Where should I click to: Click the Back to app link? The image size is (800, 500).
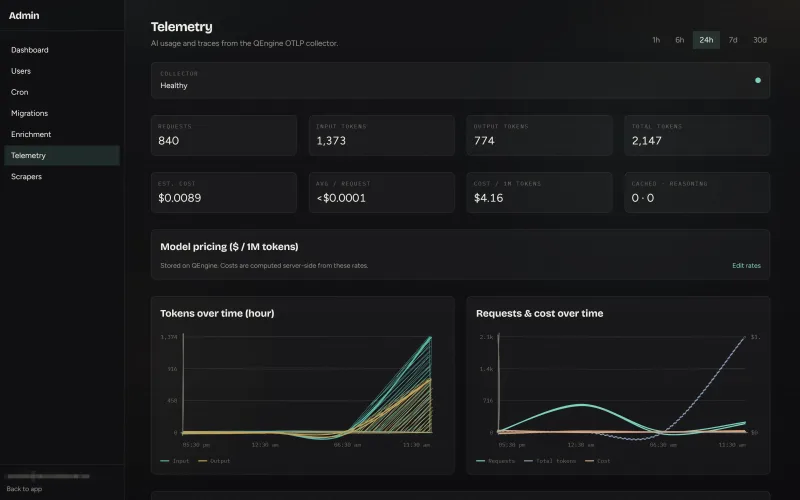(24, 489)
